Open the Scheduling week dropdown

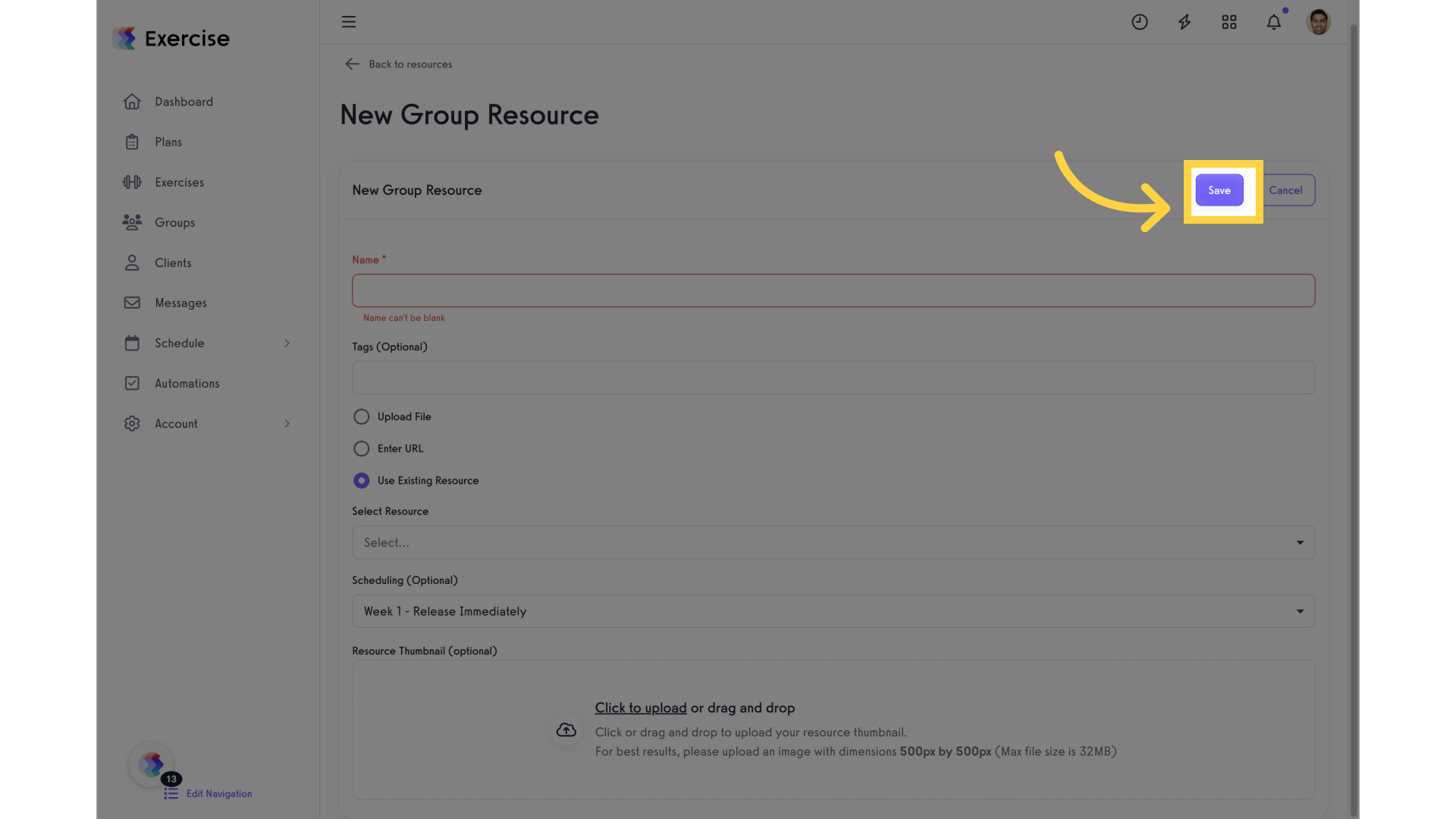(833, 611)
